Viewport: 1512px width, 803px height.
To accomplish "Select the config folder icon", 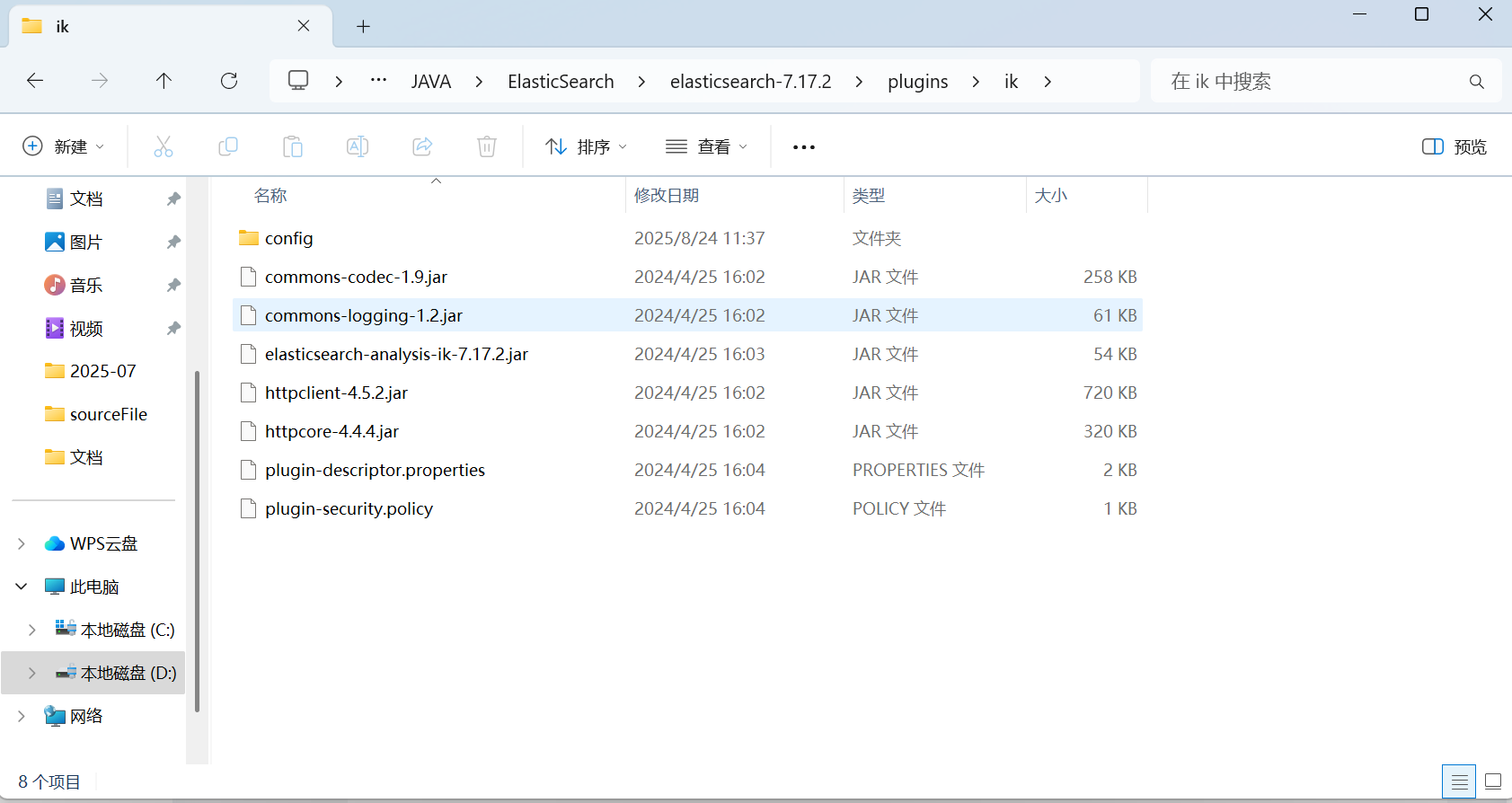I will point(249,238).
